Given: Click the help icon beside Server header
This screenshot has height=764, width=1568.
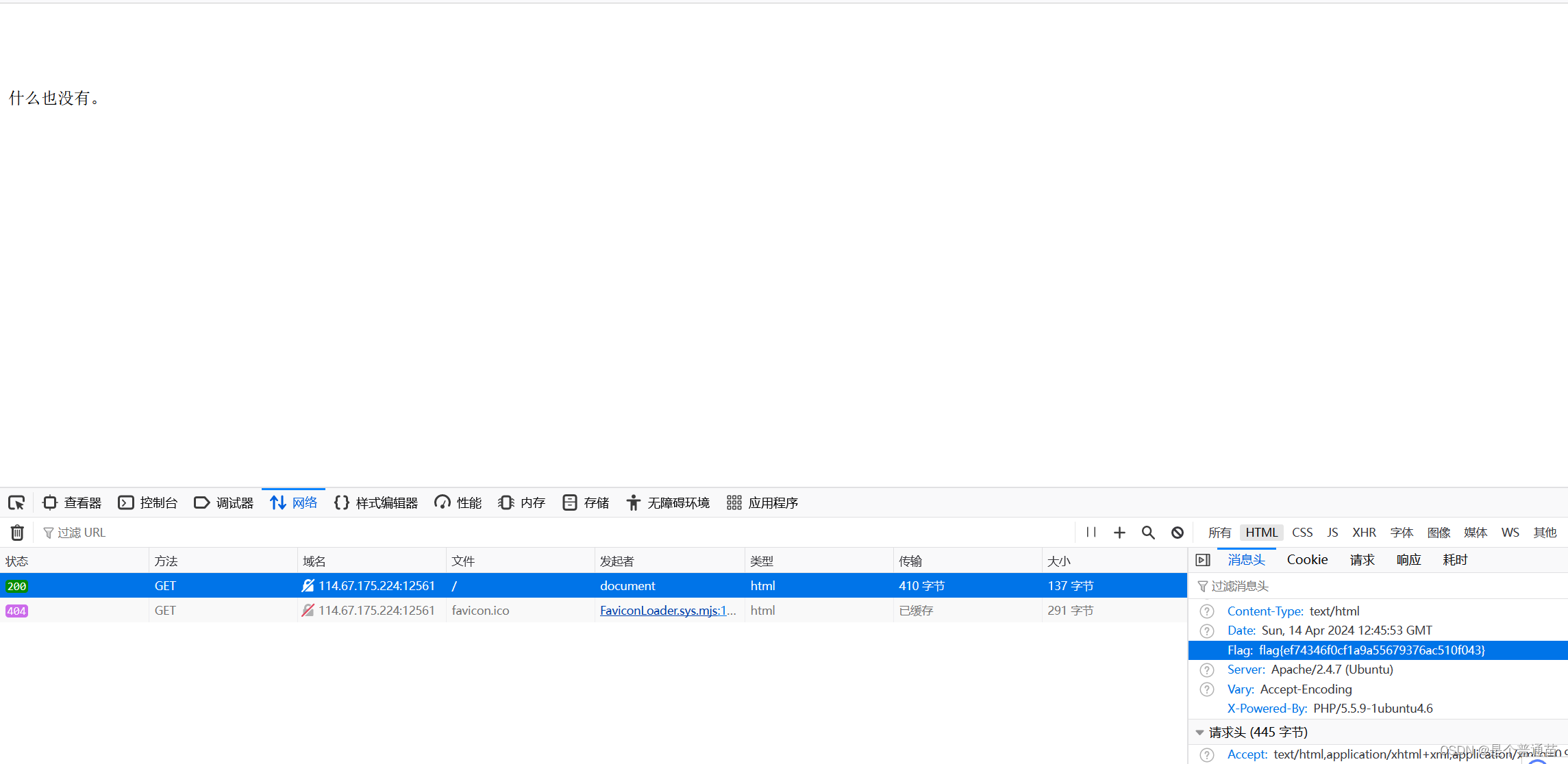Looking at the screenshot, I should pos(1207,670).
